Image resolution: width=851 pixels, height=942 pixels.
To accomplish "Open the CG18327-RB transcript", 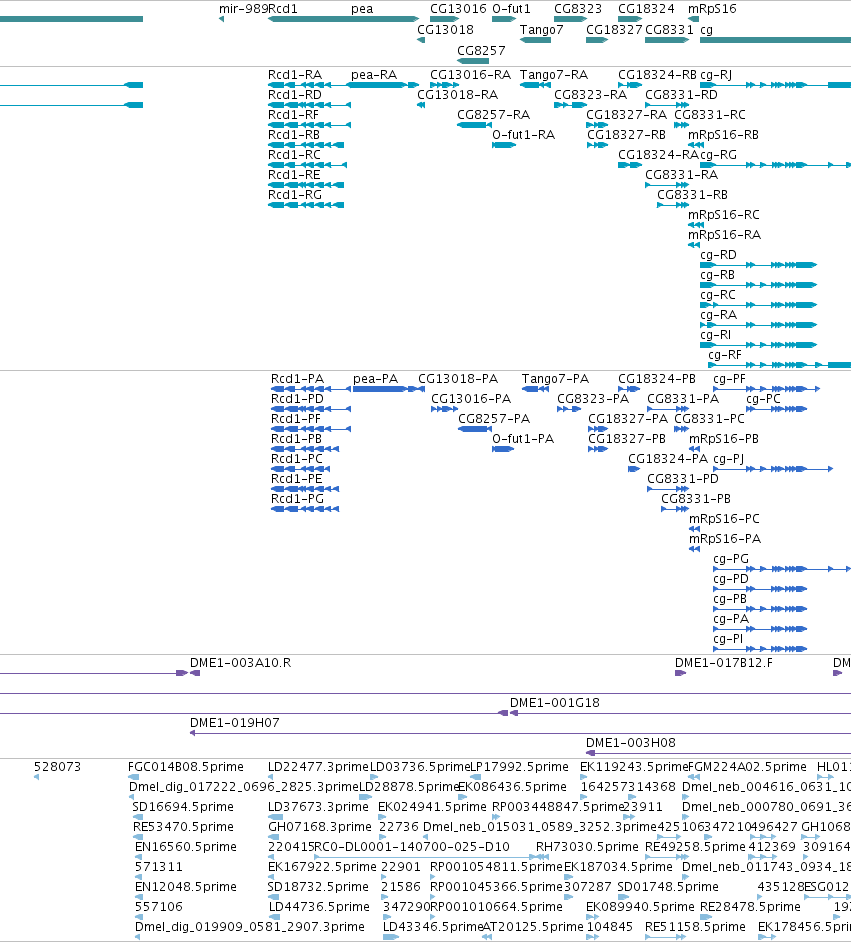I will (626, 135).
